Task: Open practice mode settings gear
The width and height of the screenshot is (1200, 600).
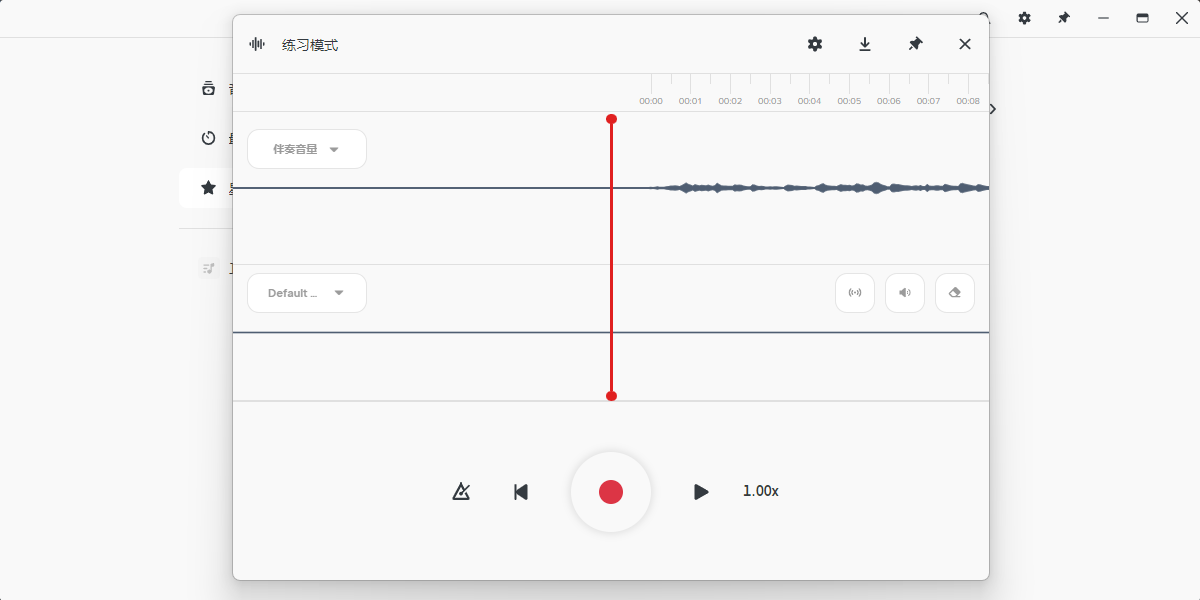Action: pos(815,44)
